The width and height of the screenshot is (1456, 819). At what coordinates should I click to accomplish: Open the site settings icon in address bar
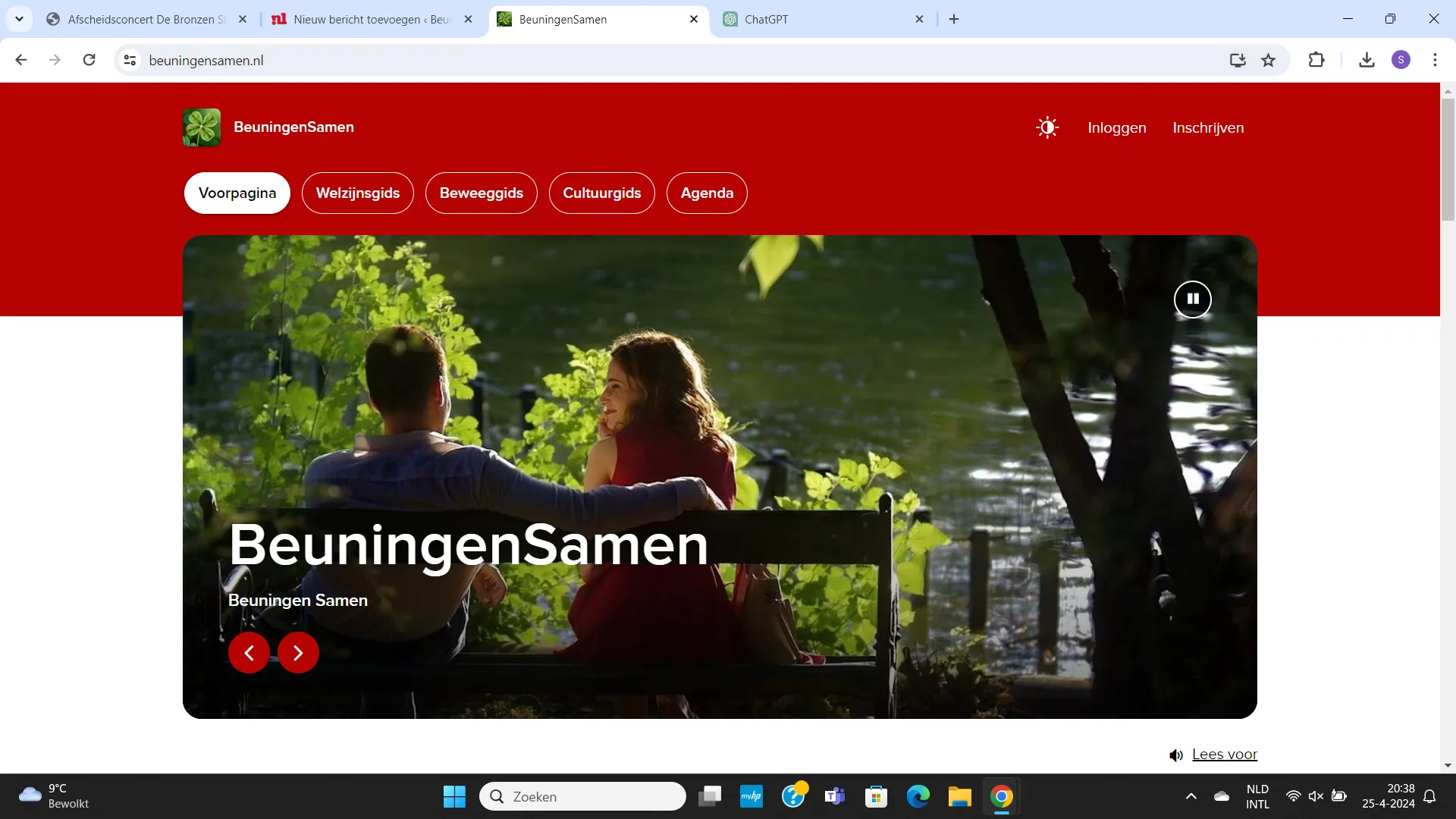129,60
